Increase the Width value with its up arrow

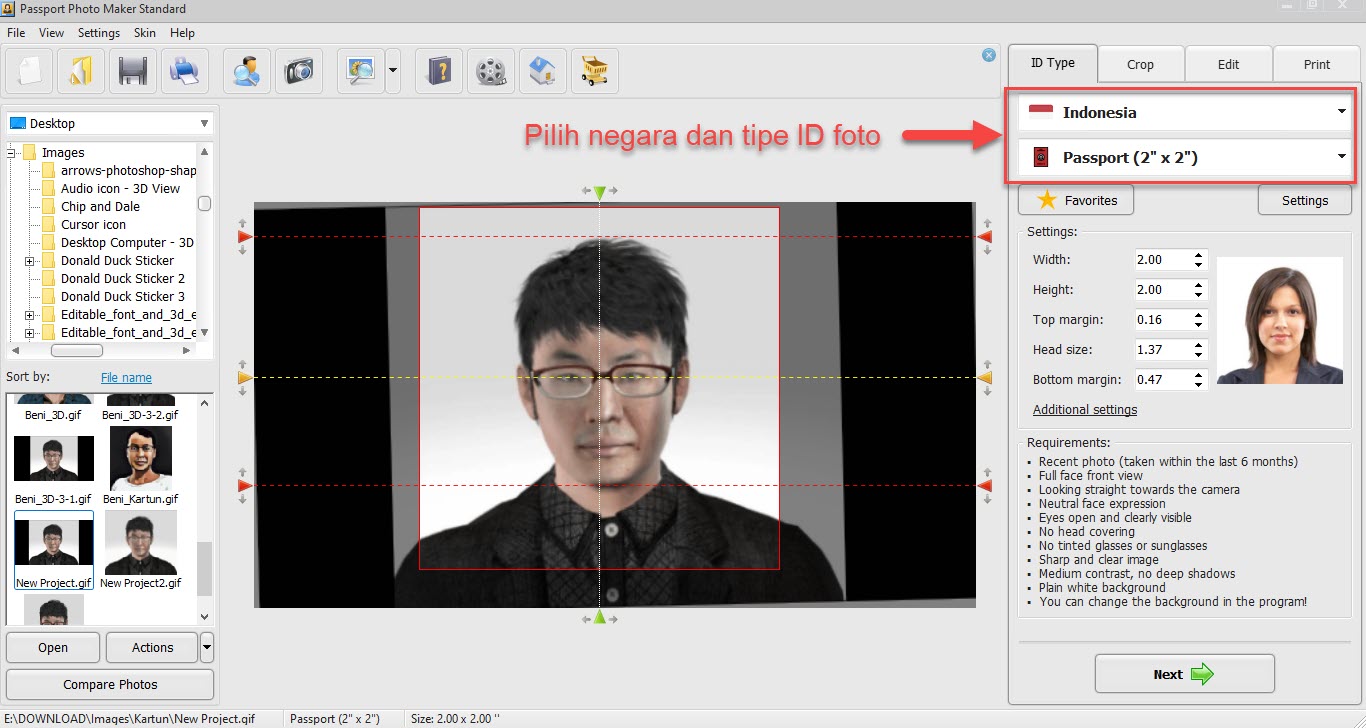[1199, 255]
